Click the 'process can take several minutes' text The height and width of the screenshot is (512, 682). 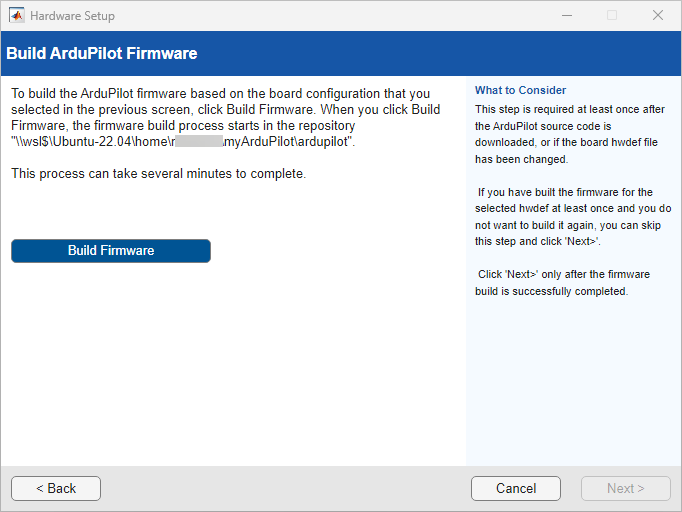[x=158, y=174]
